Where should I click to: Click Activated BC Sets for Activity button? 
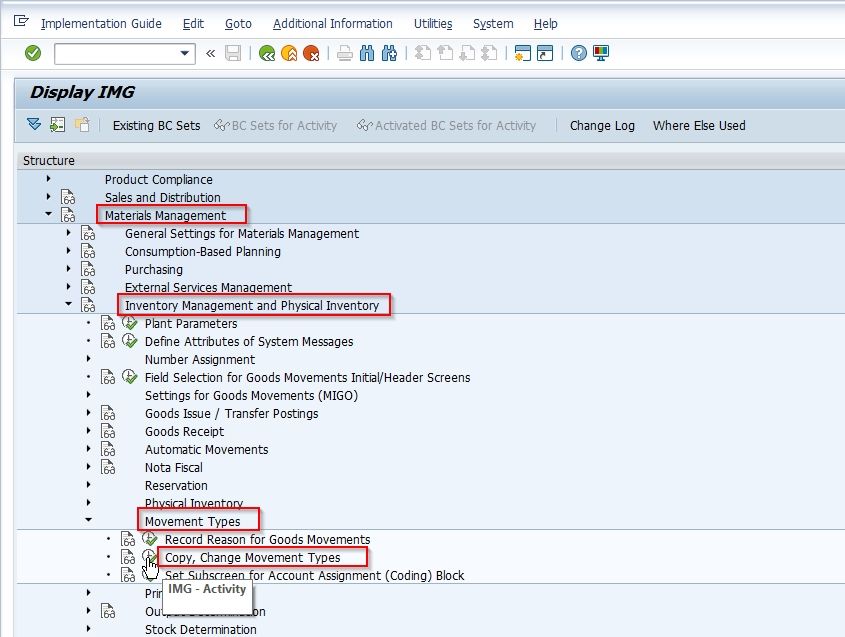coord(446,126)
